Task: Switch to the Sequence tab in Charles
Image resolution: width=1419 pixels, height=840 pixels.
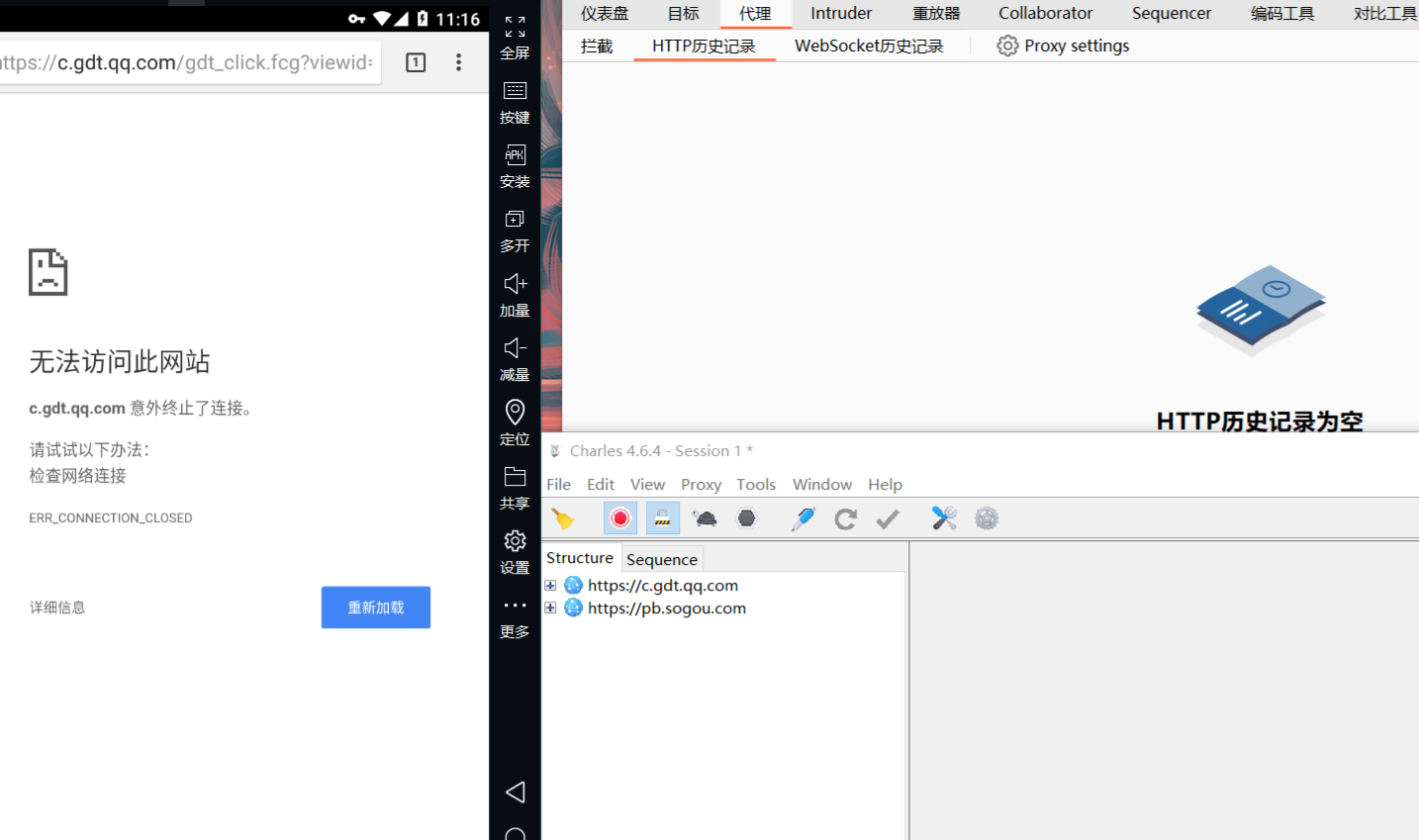Action: coord(662,559)
